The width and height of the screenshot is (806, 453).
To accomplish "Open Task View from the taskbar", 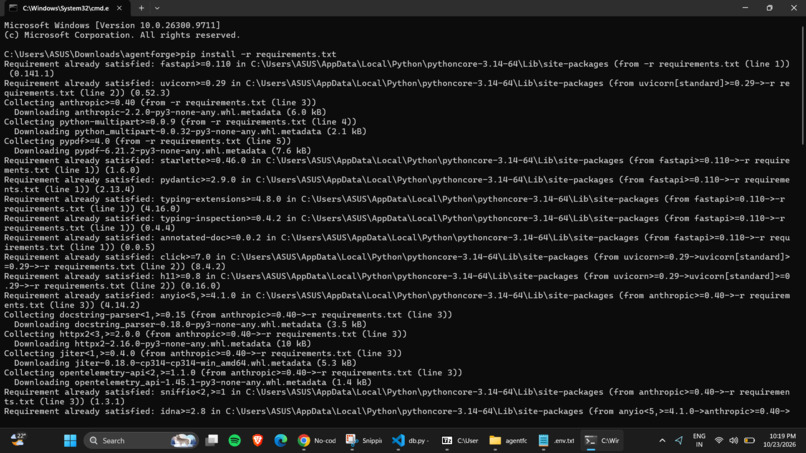I will [212, 441].
